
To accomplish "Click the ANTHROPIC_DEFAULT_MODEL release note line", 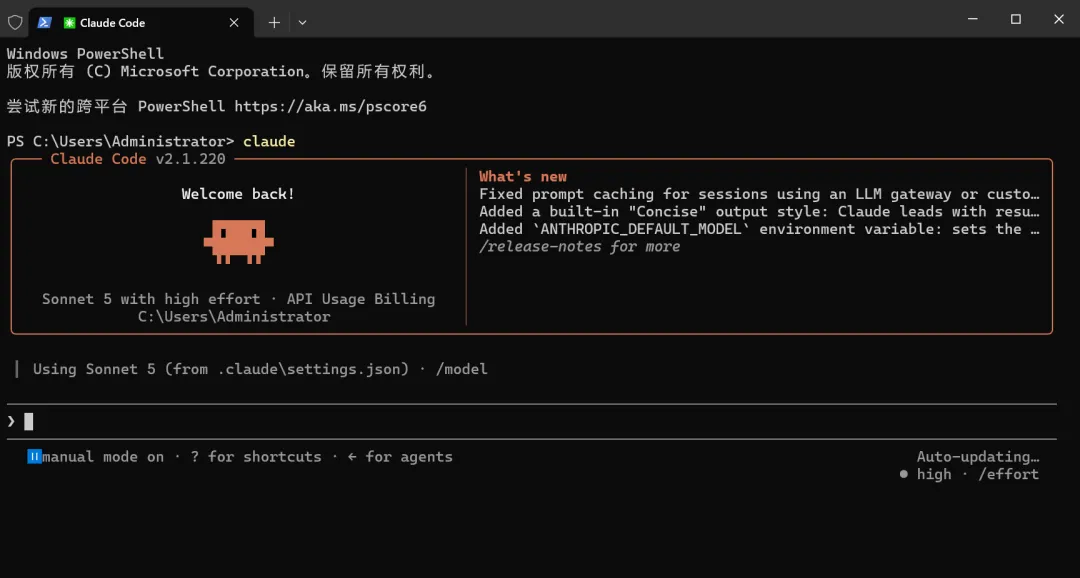I will point(759,229).
